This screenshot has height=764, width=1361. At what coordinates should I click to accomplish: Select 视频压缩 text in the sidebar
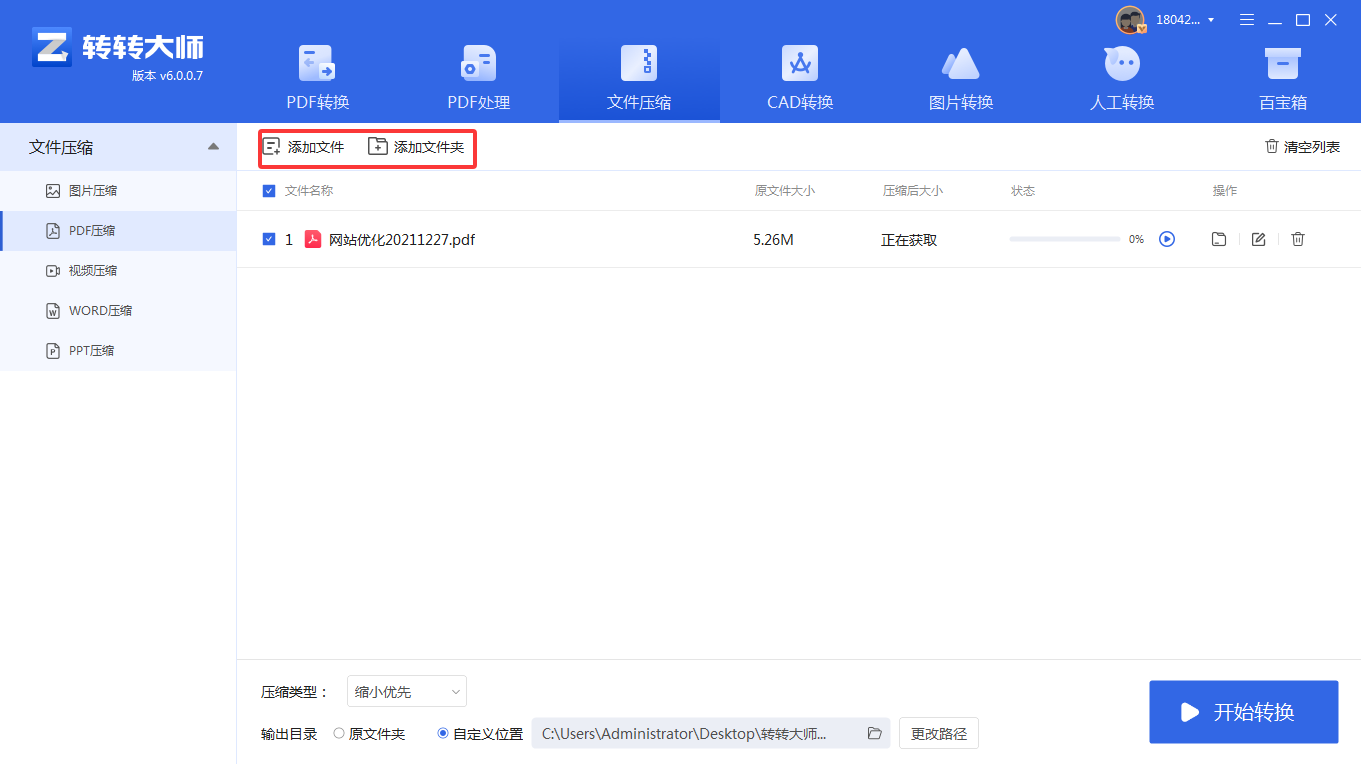tap(93, 270)
